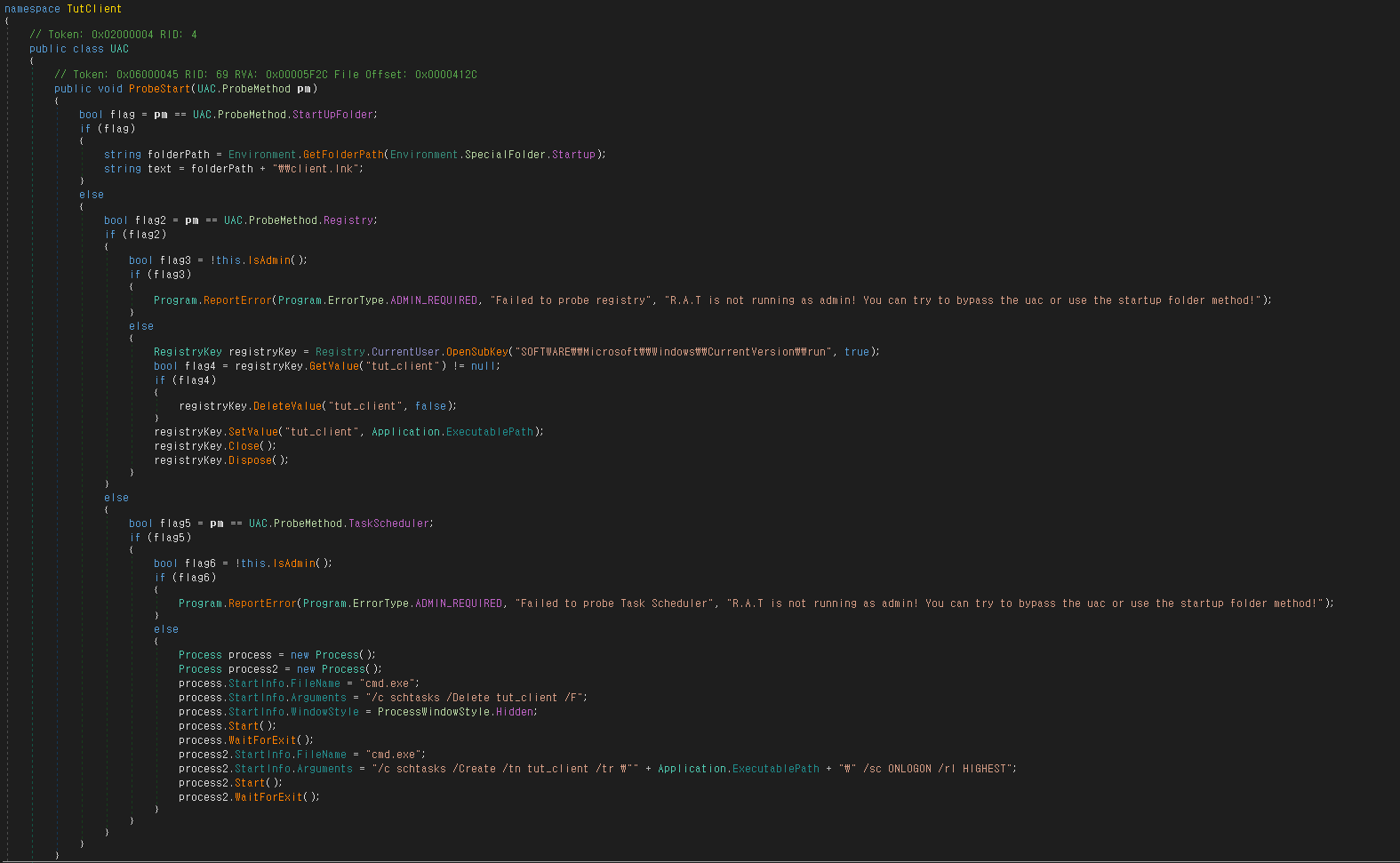Click ADMIN_REQUIRED in the registry error line
The image size is (1400, 863).
tap(434, 300)
